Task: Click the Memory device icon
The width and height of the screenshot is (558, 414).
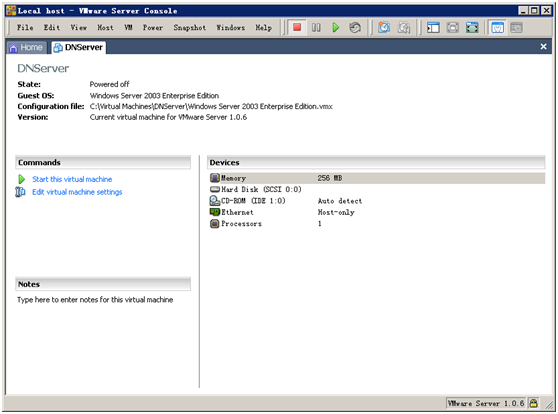Action: pyautogui.click(x=215, y=178)
